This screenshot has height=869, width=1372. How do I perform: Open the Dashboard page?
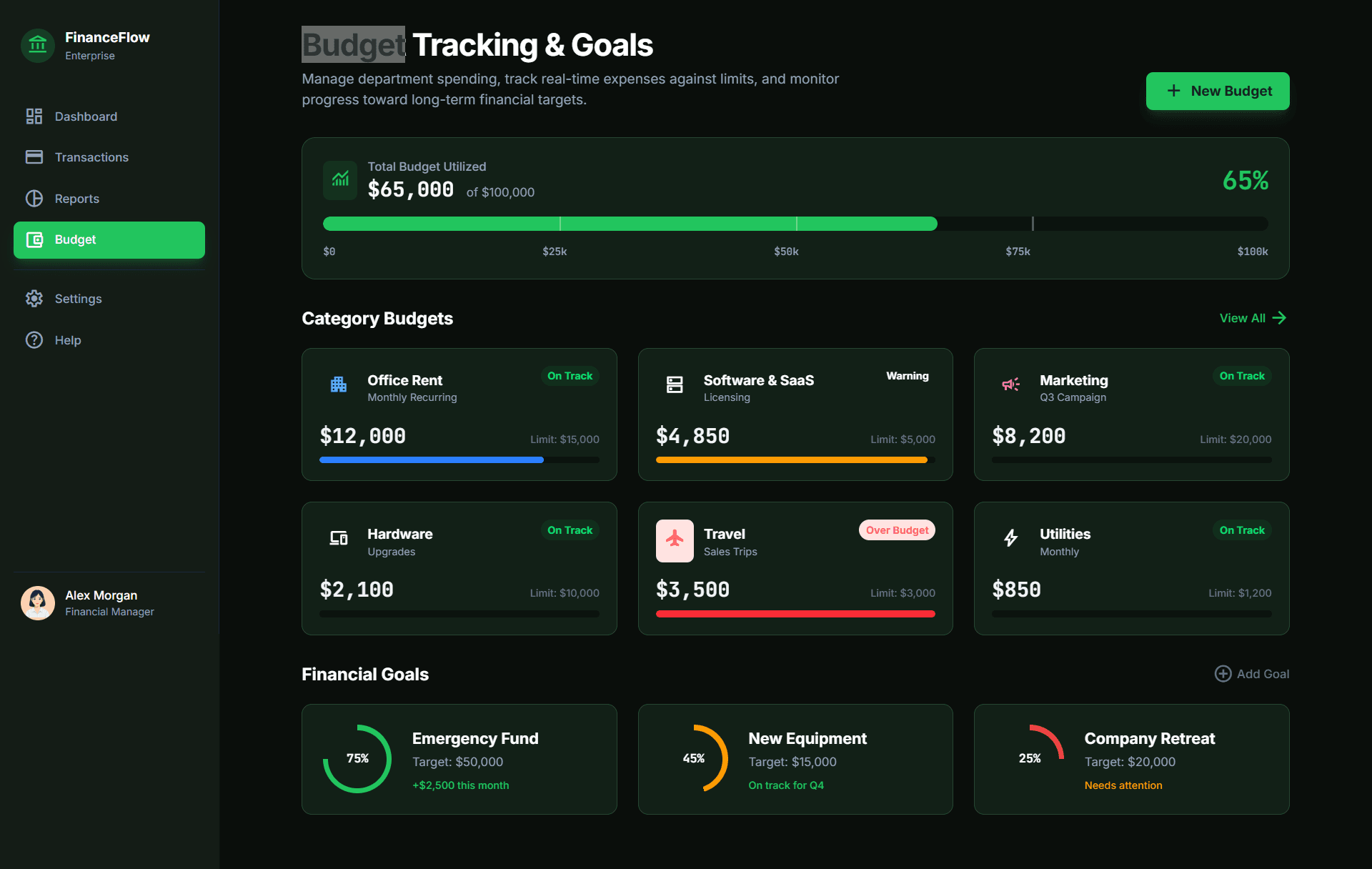pyautogui.click(x=86, y=116)
